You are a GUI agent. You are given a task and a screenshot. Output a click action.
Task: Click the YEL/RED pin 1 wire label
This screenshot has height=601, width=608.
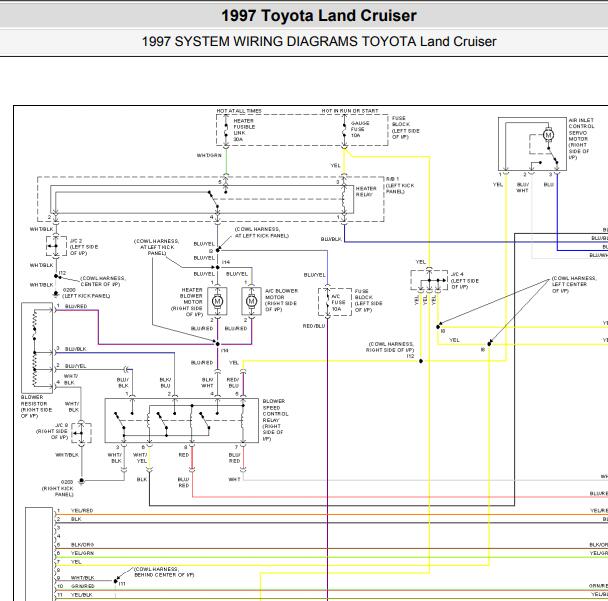82,511
